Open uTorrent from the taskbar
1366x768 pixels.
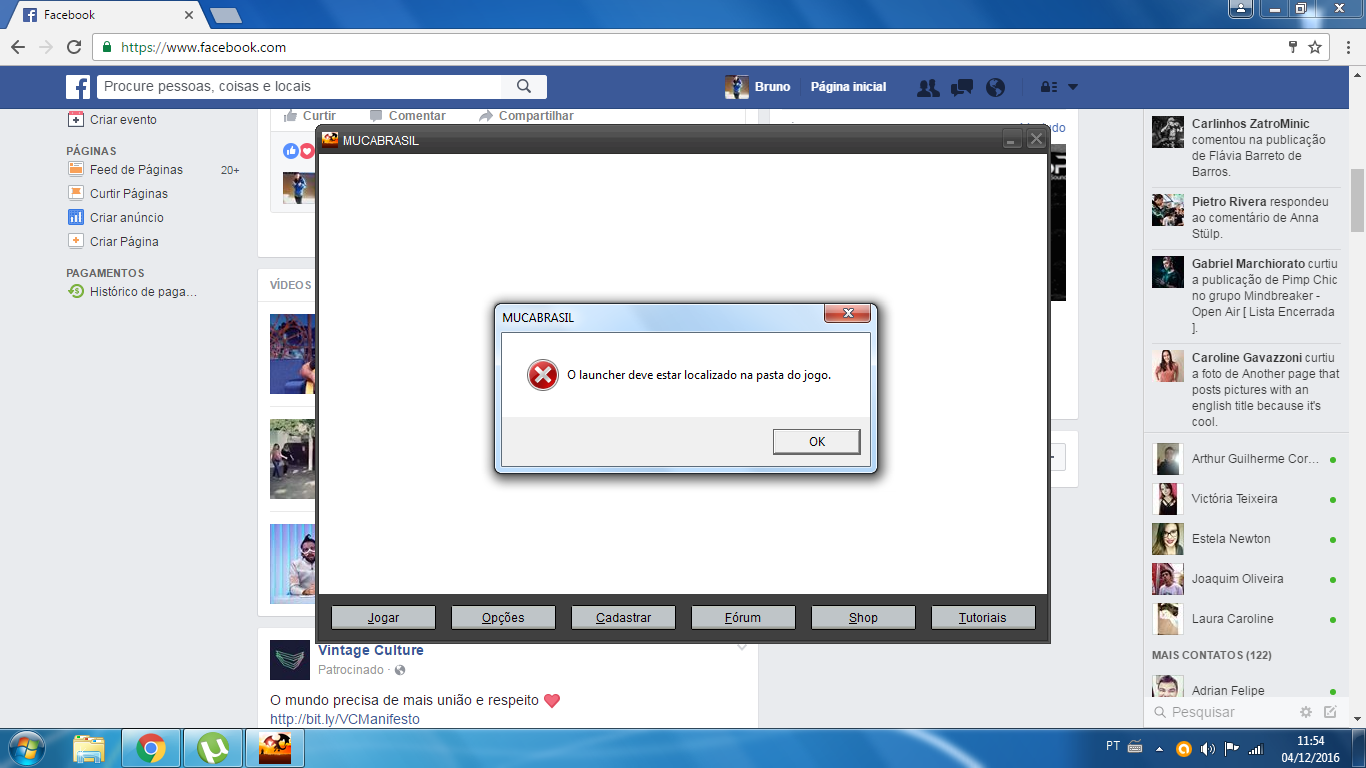(213, 748)
